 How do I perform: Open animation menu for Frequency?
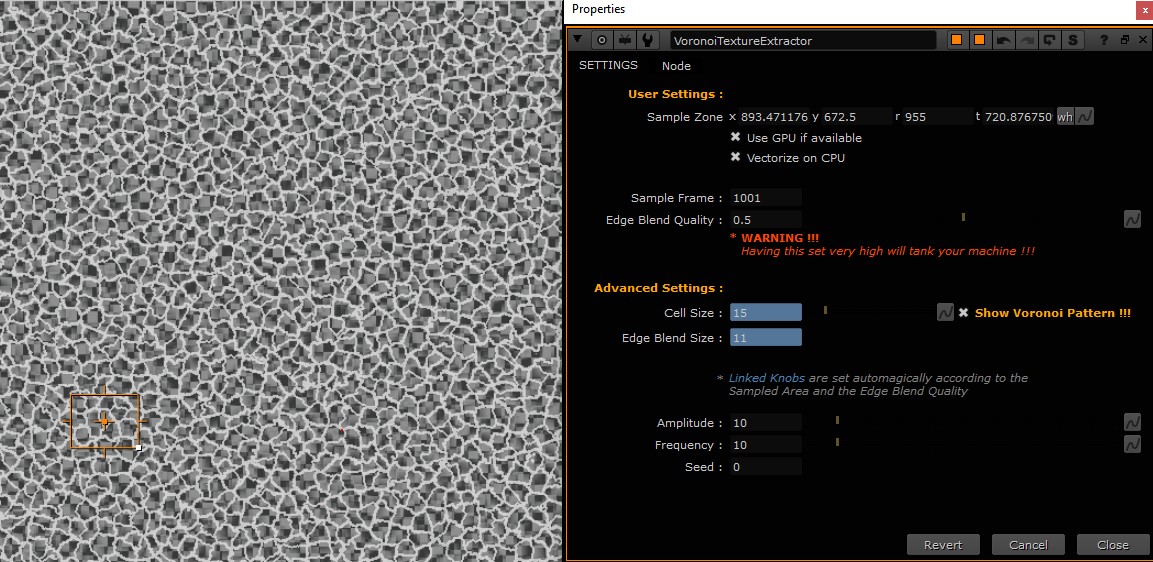click(1132, 444)
